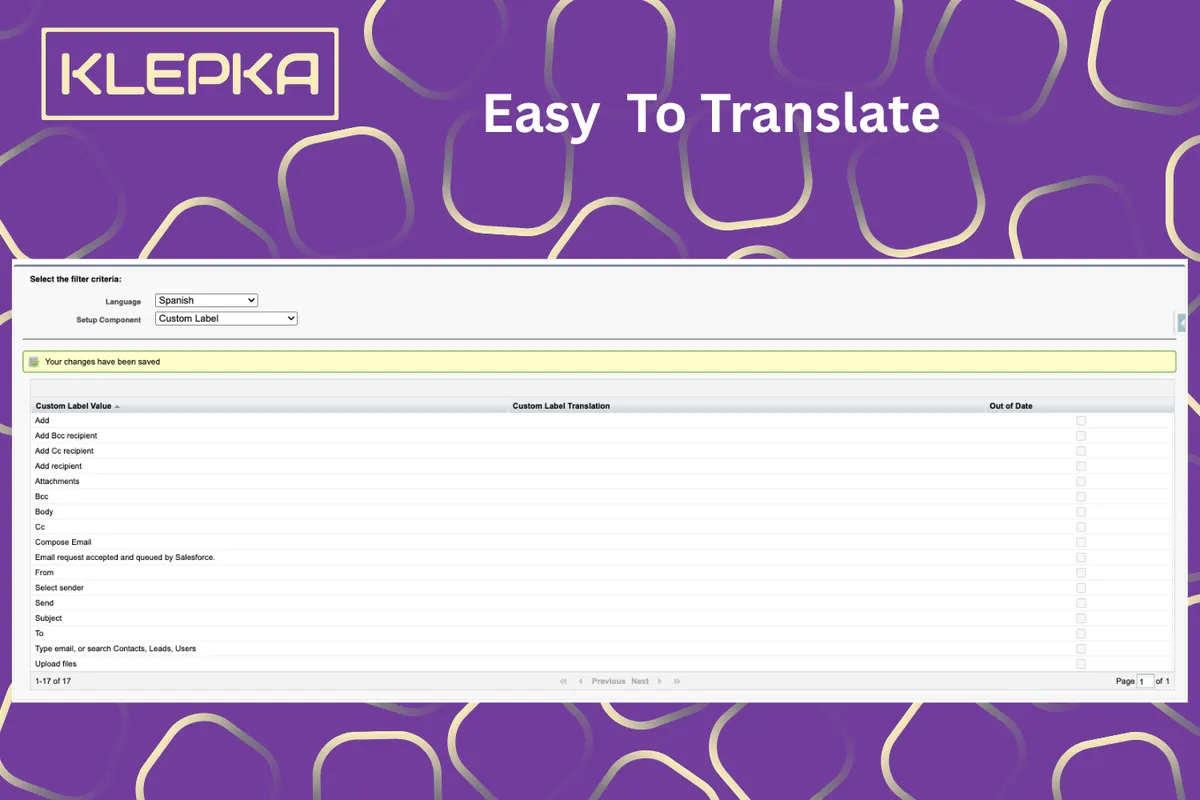The width and height of the screenshot is (1200, 800).
Task: Click the Previous pagination link
Action: coord(608,681)
